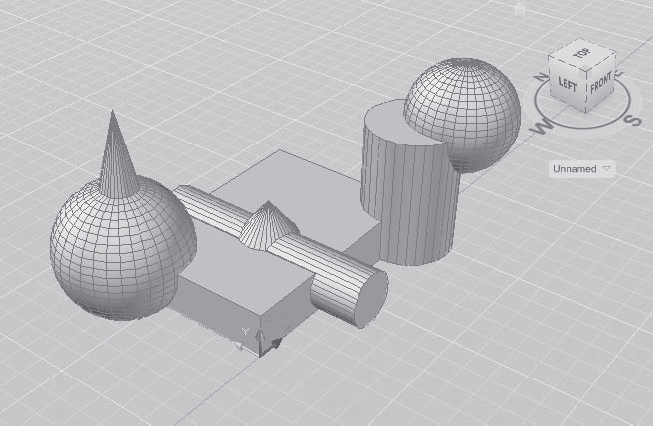Select the small cone on the horizontal cylinder
Viewport: 653px width, 426px height.
(265, 225)
